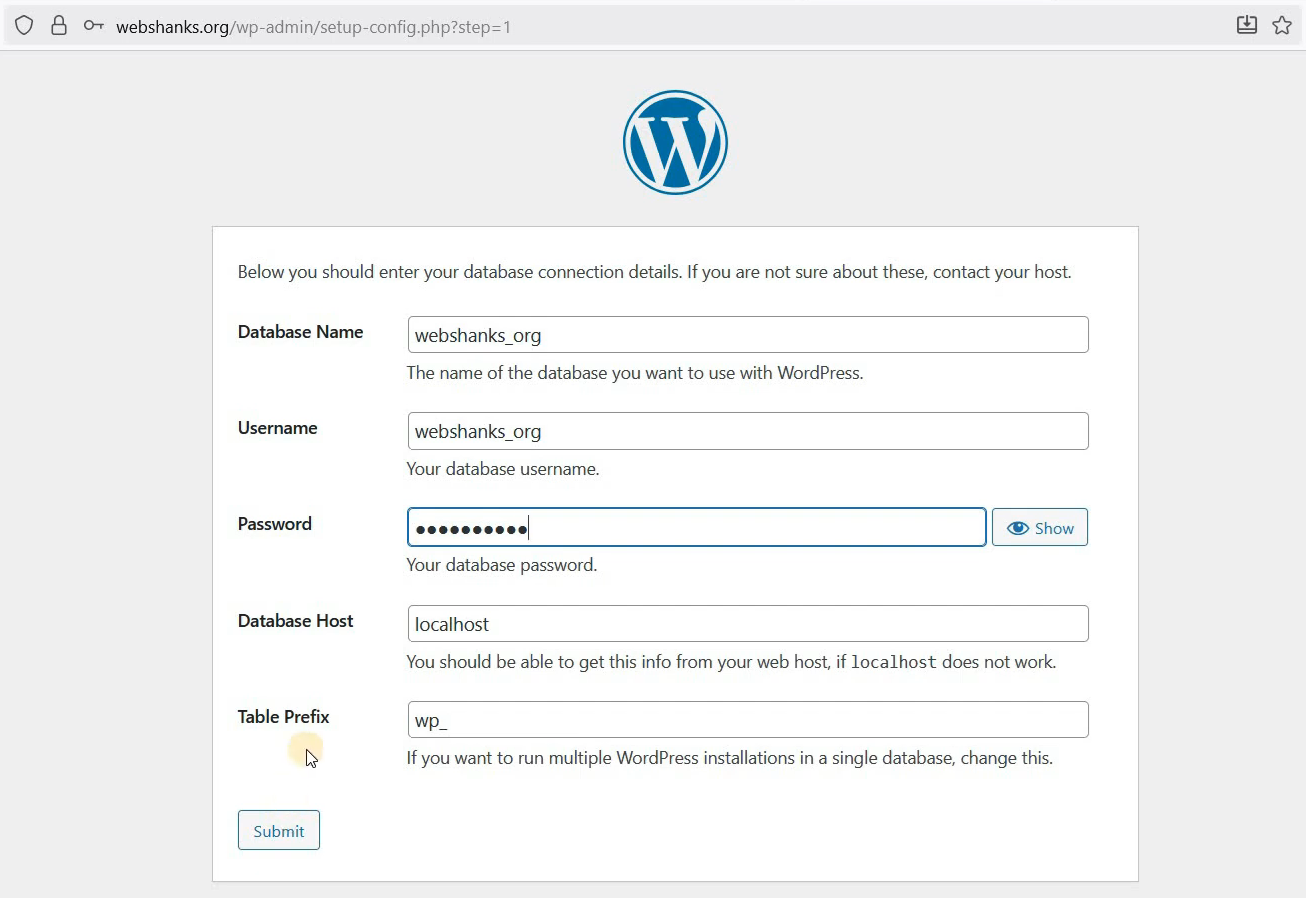The width and height of the screenshot is (1306, 898).
Task: Click the URL in the address bar
Action: (x=313, y=27)
